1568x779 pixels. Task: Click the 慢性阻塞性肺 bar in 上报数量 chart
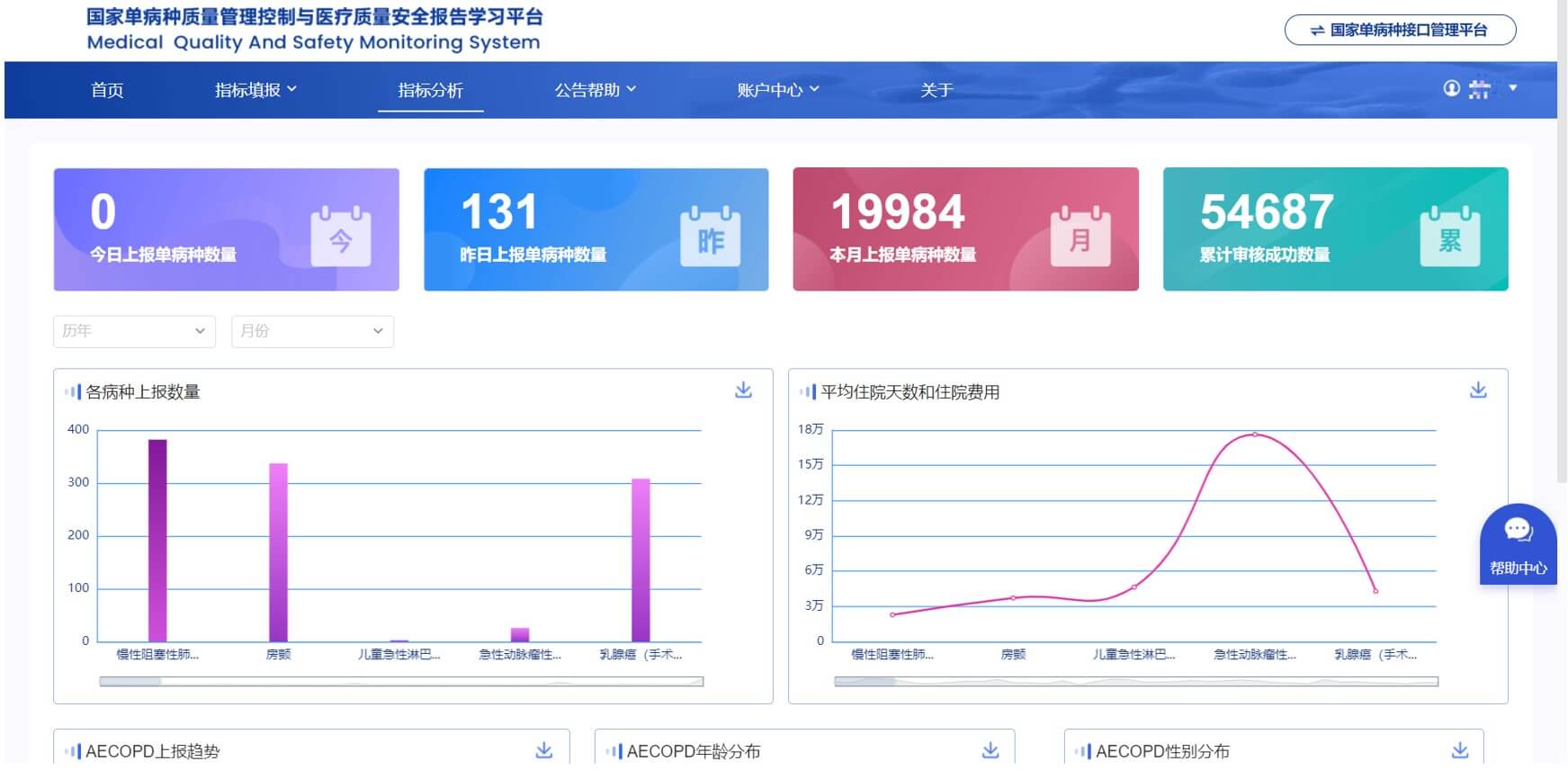click(157, 541)
